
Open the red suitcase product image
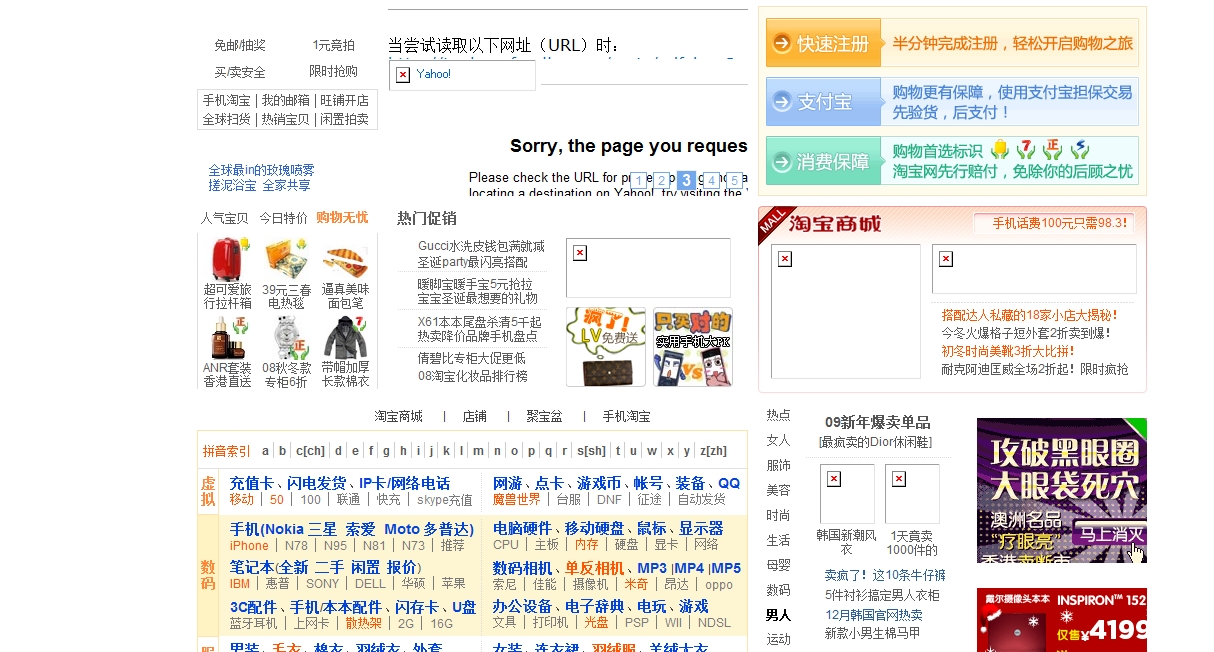coord(227,259)
